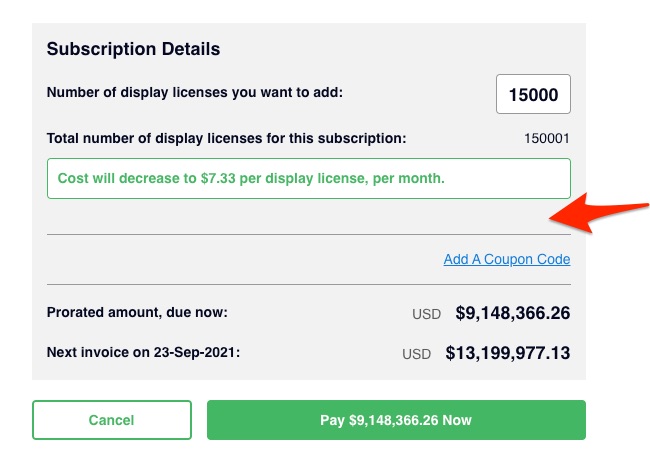Select the $9,148,366.26 prorated amount text
This screenshot has width=650, height=463.
(x=512, y=313)
